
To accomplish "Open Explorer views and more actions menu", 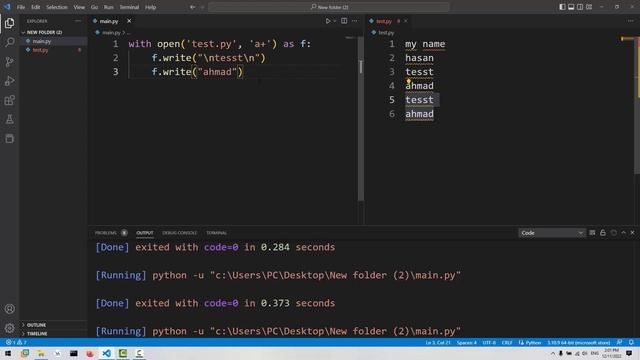I will point(78,21).
